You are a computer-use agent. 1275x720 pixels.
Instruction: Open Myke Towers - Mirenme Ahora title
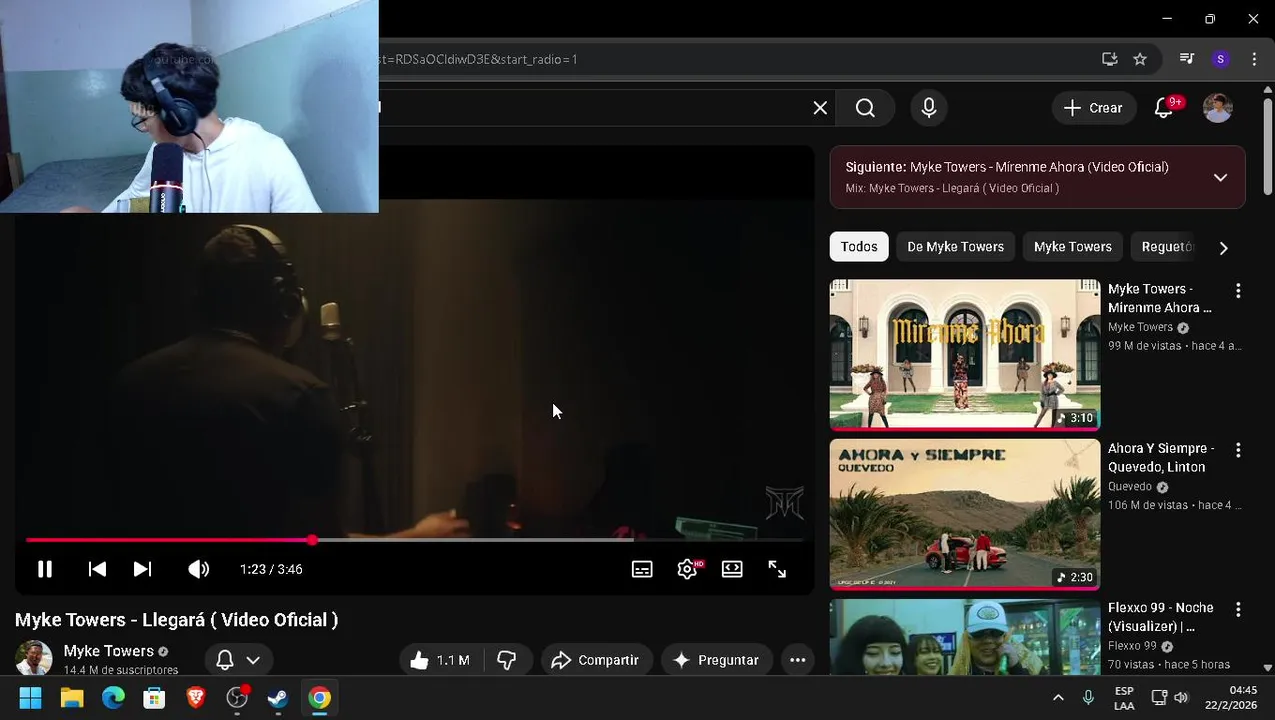(1160, 298)
